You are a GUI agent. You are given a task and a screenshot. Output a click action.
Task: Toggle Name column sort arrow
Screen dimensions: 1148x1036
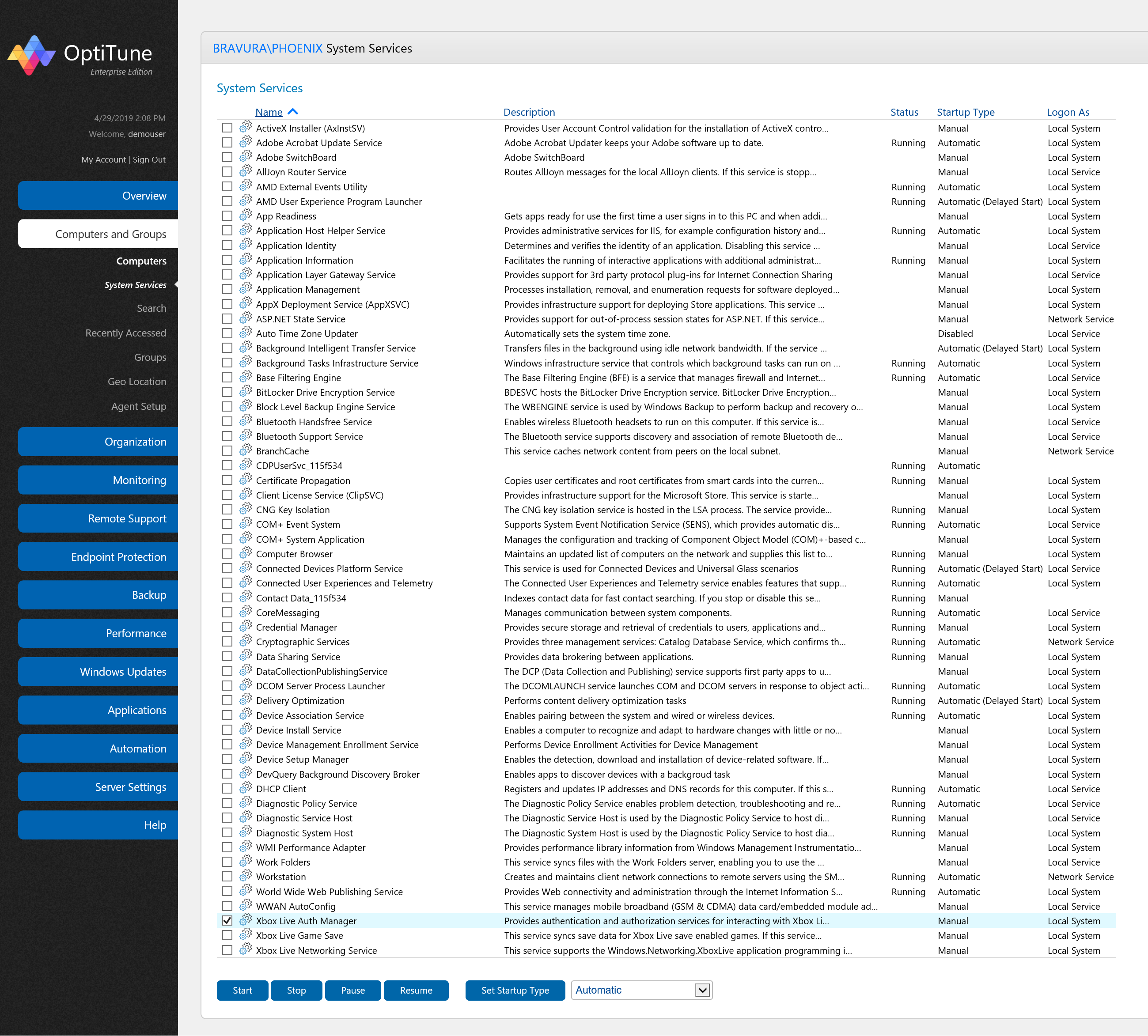click(293, 112)
